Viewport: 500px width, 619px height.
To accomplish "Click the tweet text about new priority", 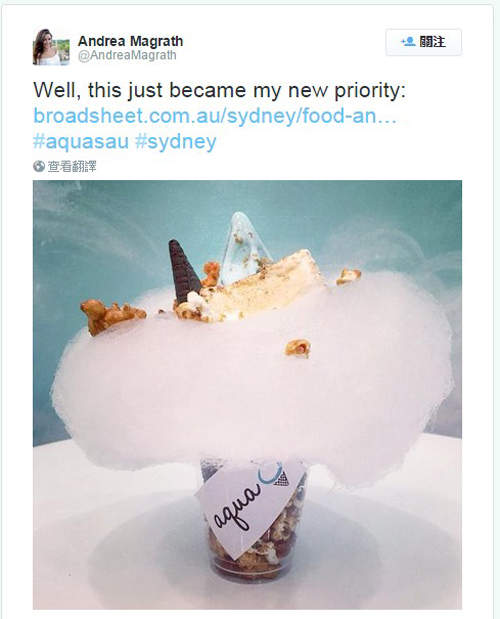I will [219, 90].
